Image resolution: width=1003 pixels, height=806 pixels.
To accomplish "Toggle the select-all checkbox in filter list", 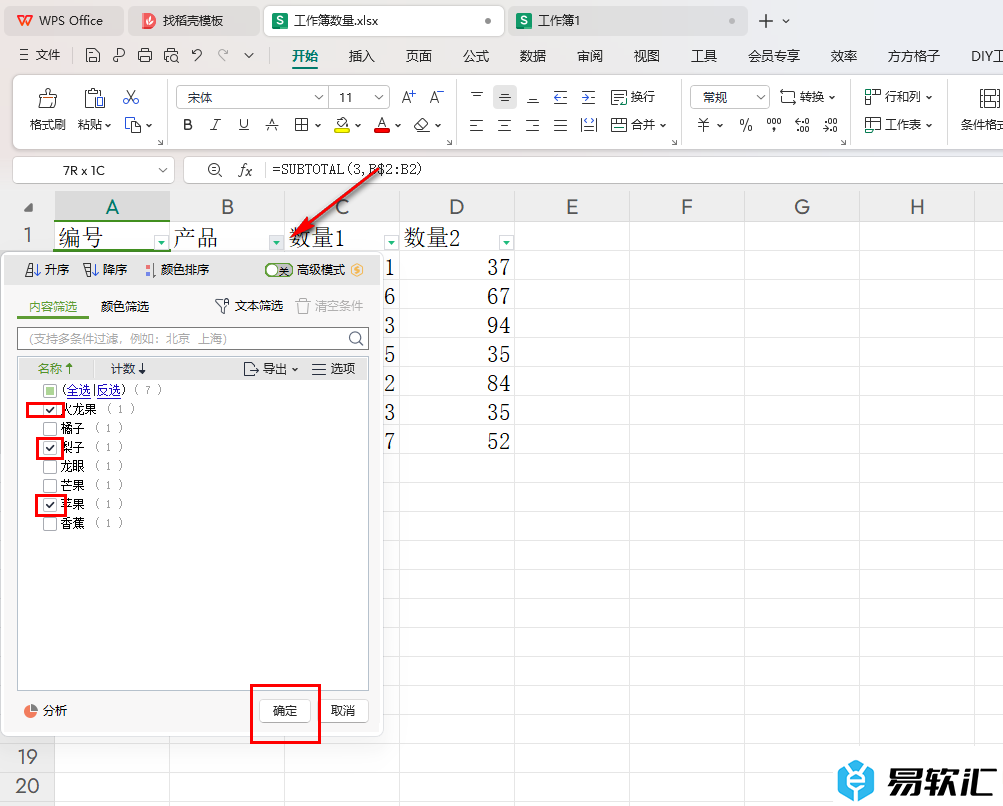I will click(50, 390).
